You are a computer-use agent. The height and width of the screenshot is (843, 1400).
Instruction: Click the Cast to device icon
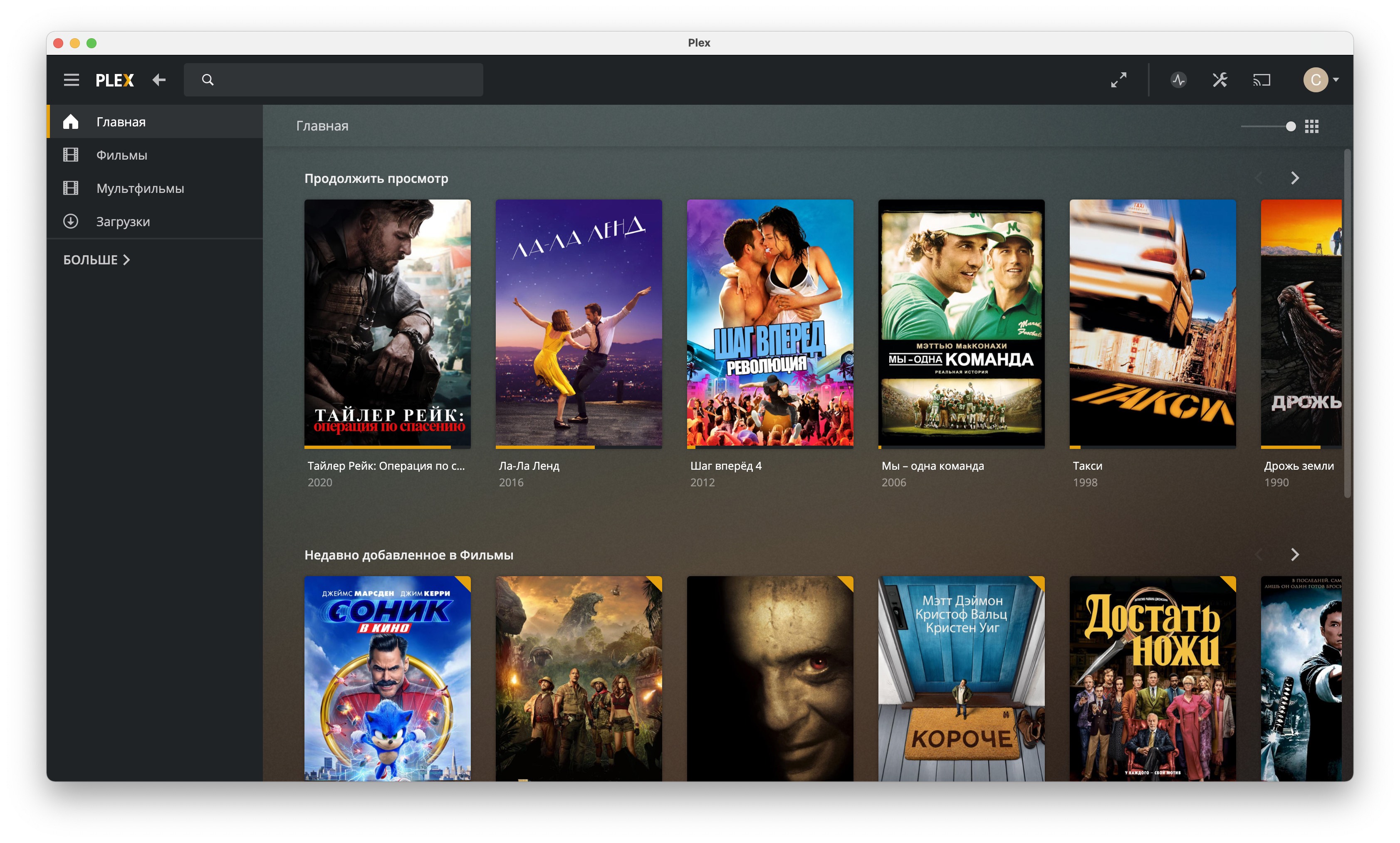coord(1261,80)
